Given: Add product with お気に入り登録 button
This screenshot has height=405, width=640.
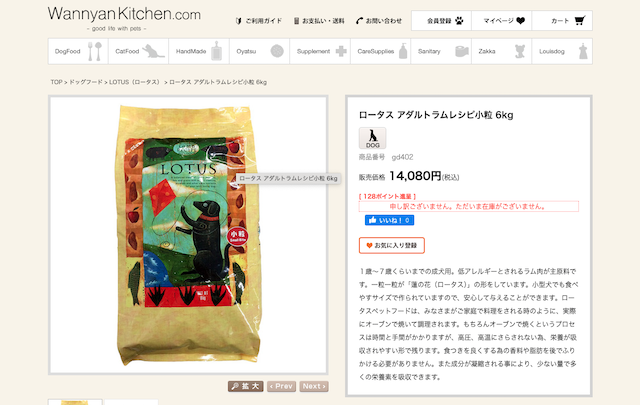Looking at the screenshot, I should tap(392, 245).
